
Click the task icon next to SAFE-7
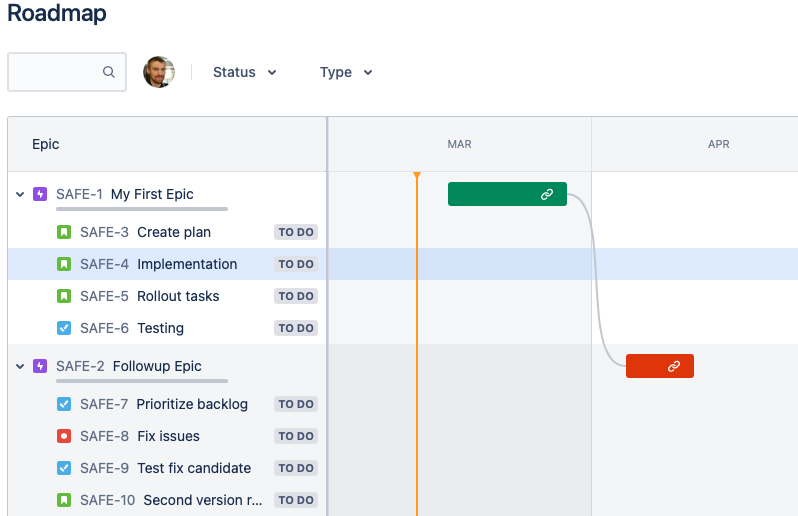[x=64, y=404]
